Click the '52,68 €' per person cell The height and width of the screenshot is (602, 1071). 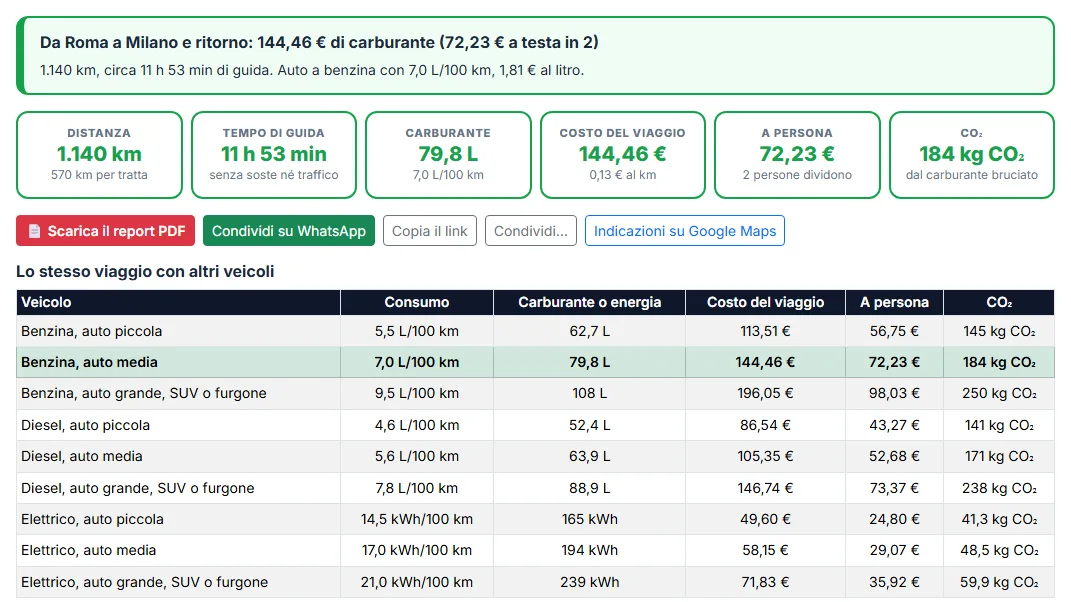coord(894,456)
